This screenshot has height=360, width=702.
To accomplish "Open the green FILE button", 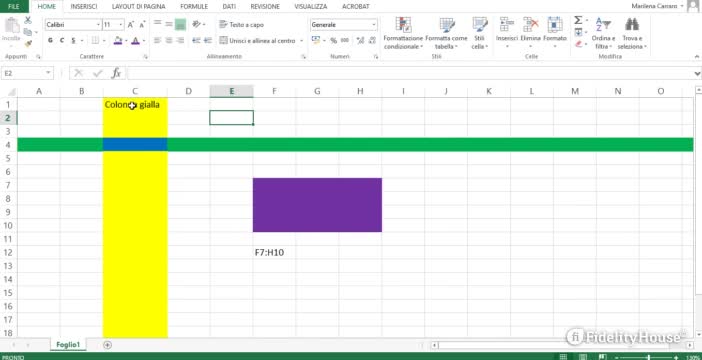I will click(14, 6).
